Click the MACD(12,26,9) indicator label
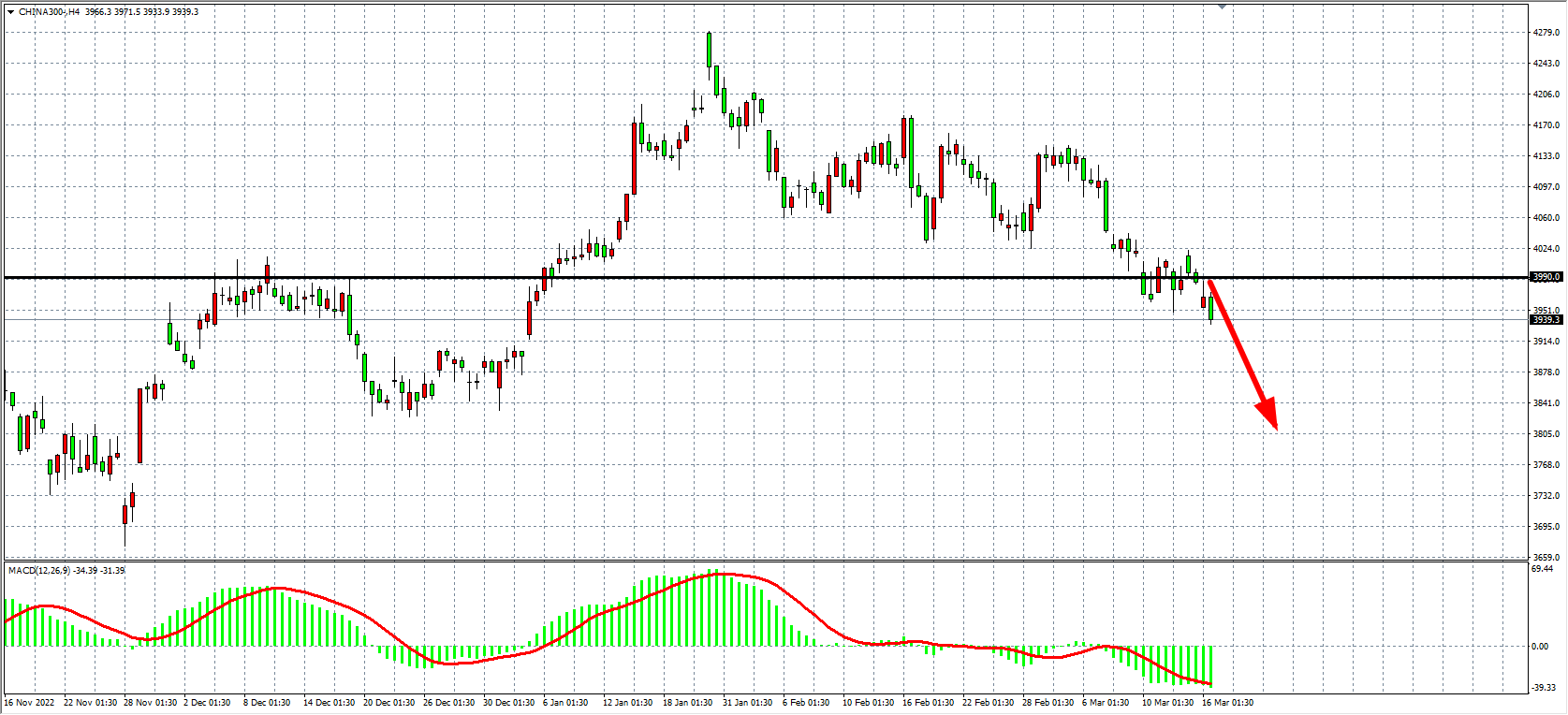Image resolution: width=1568 pixels, height=715 pixels. pyautogui.click(x=39, y=570)
